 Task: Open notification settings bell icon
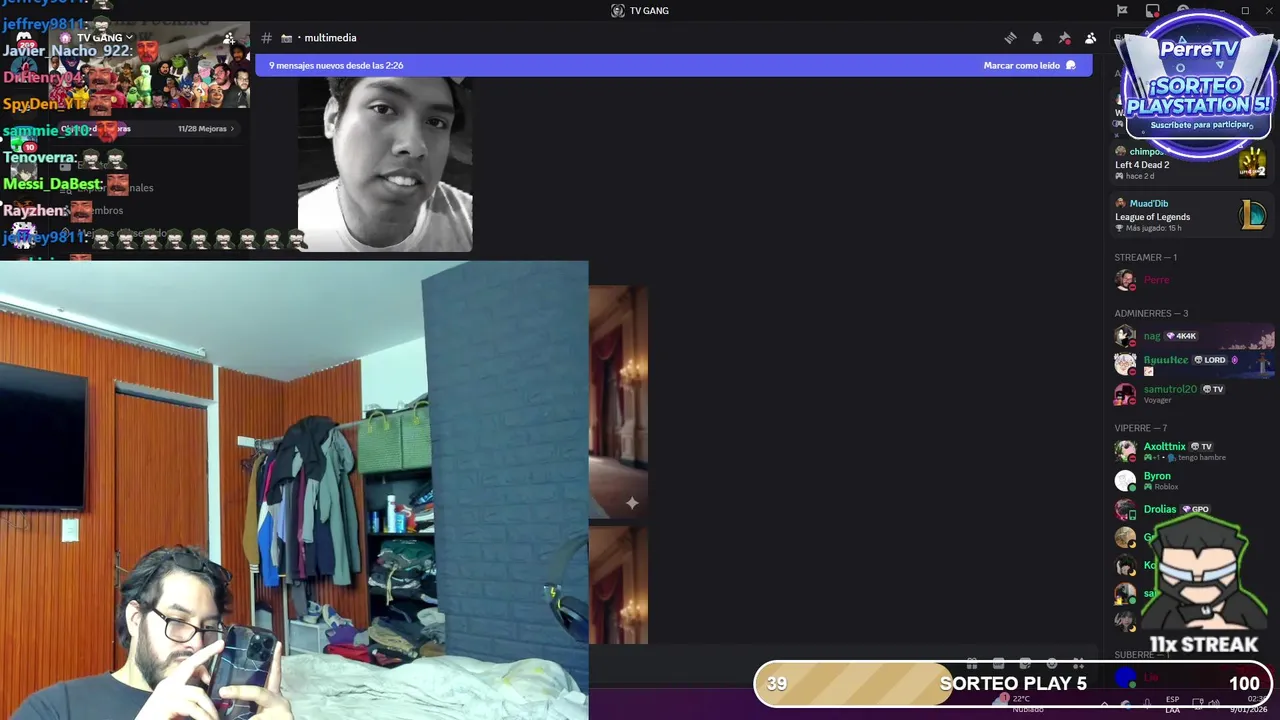(1037, 38)
